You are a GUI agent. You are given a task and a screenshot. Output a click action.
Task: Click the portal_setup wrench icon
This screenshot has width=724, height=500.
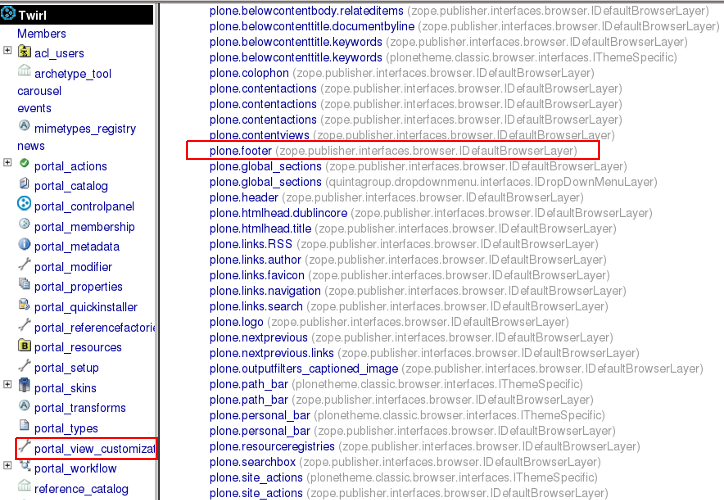click(x=24, y=365)
